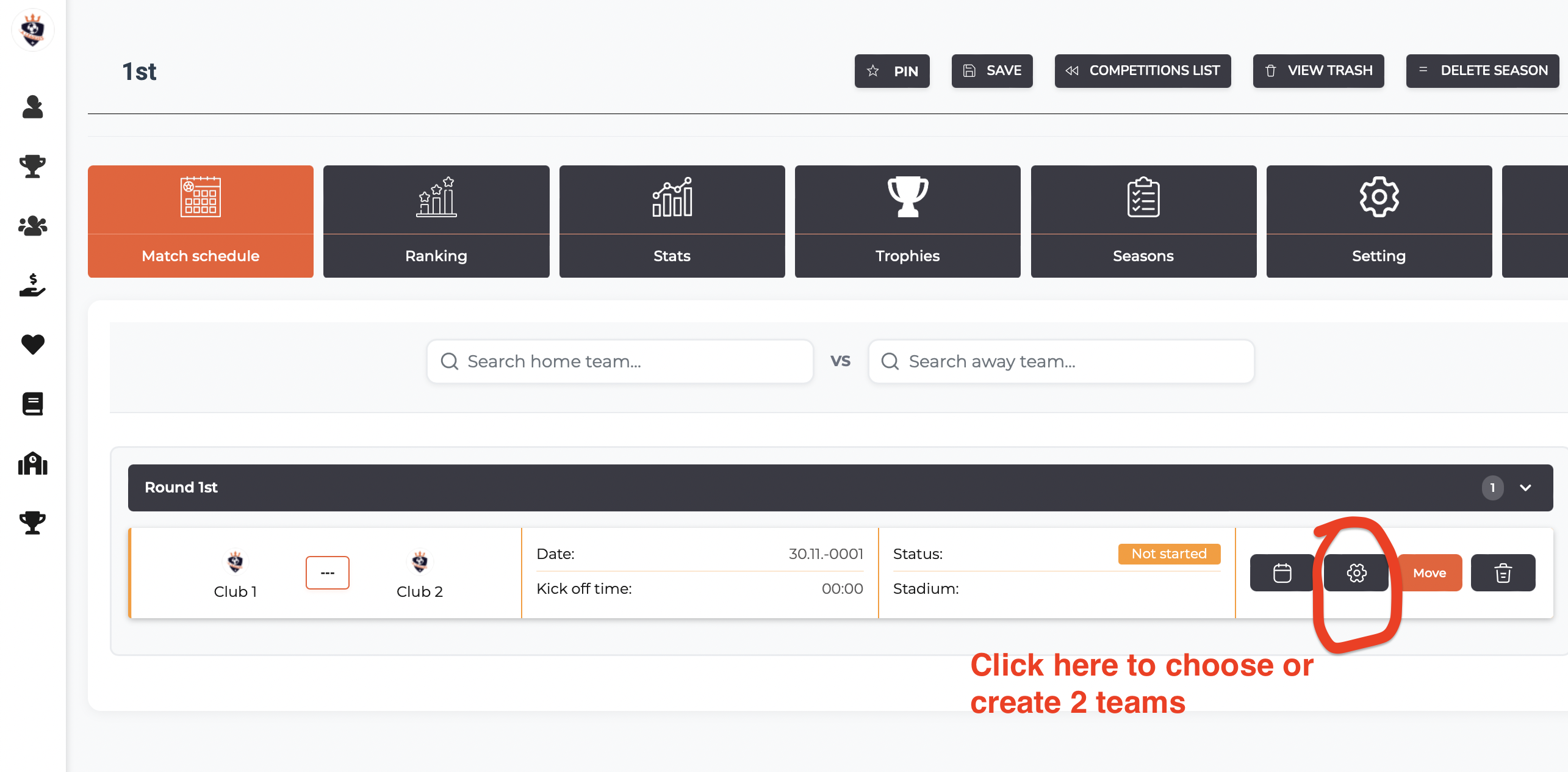
Task: Open match settings gear icon button
Action: click(x=1356, y=572)
